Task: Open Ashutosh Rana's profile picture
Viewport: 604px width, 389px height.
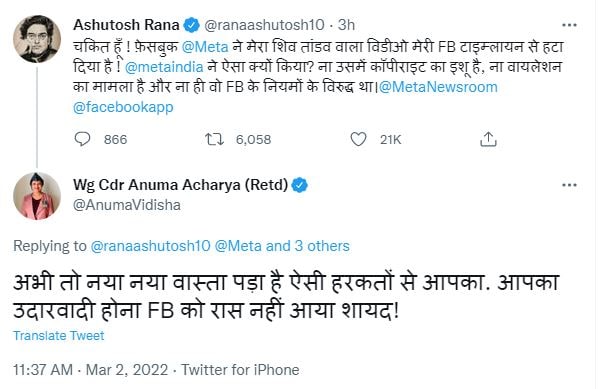Action: pos(37,39)
